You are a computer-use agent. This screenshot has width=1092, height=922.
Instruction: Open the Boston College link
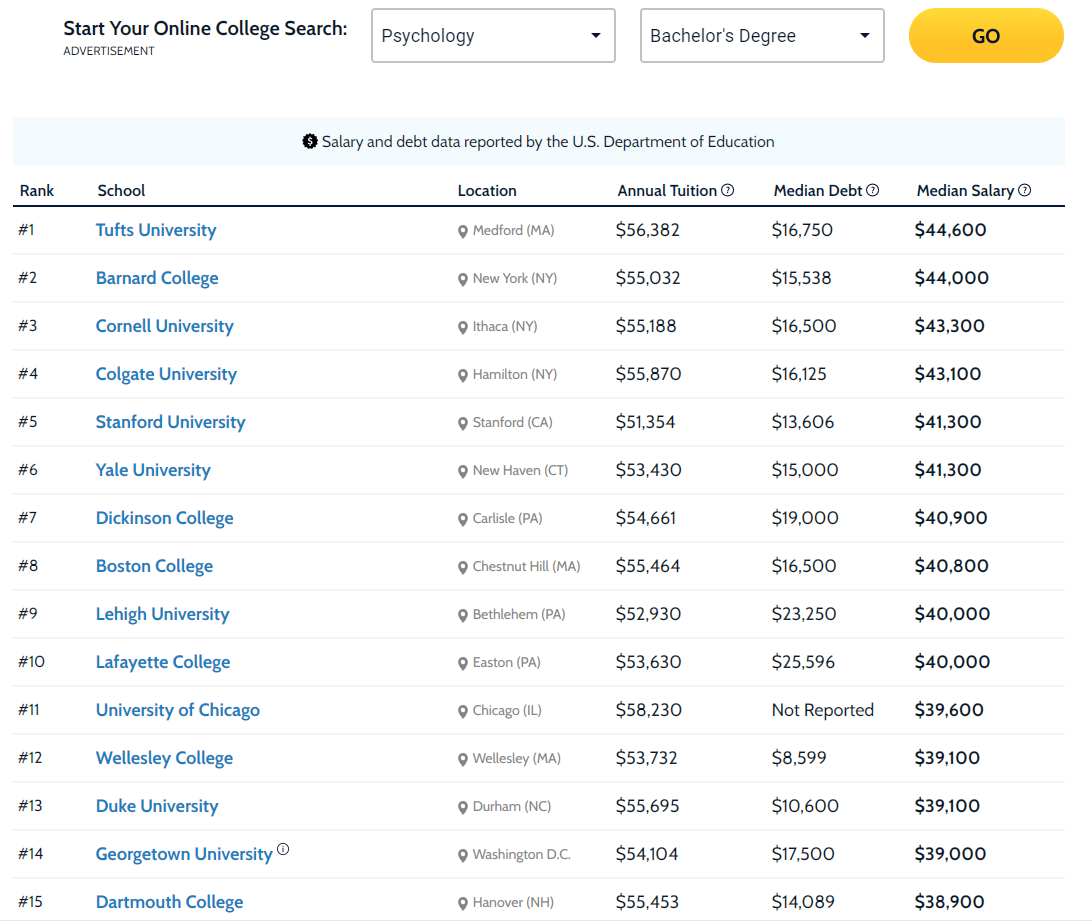click(154, 566)
